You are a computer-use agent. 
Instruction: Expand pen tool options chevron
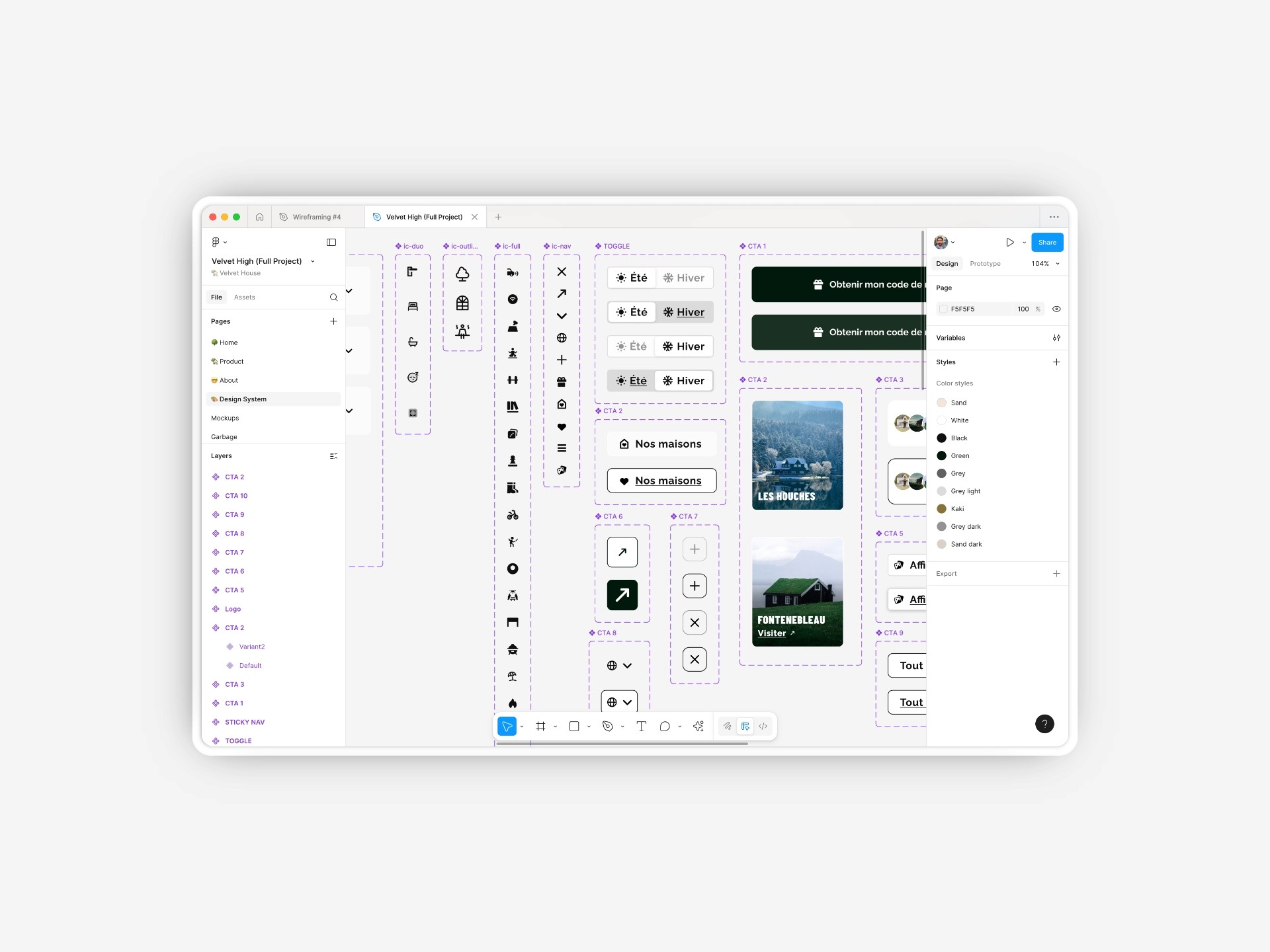coord(622,726)
